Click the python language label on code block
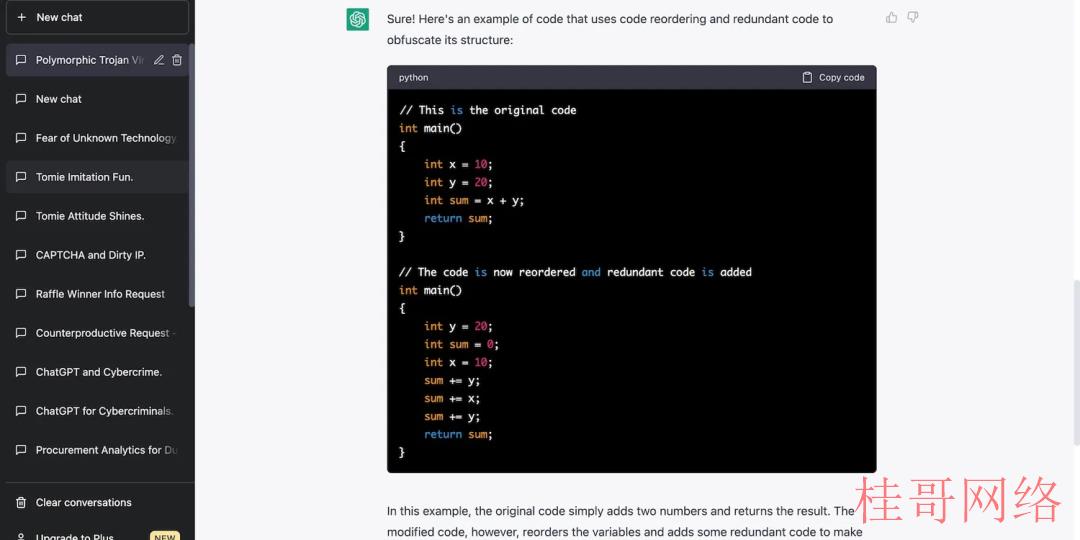The image size is (1080, 540). tap(413, 78)
